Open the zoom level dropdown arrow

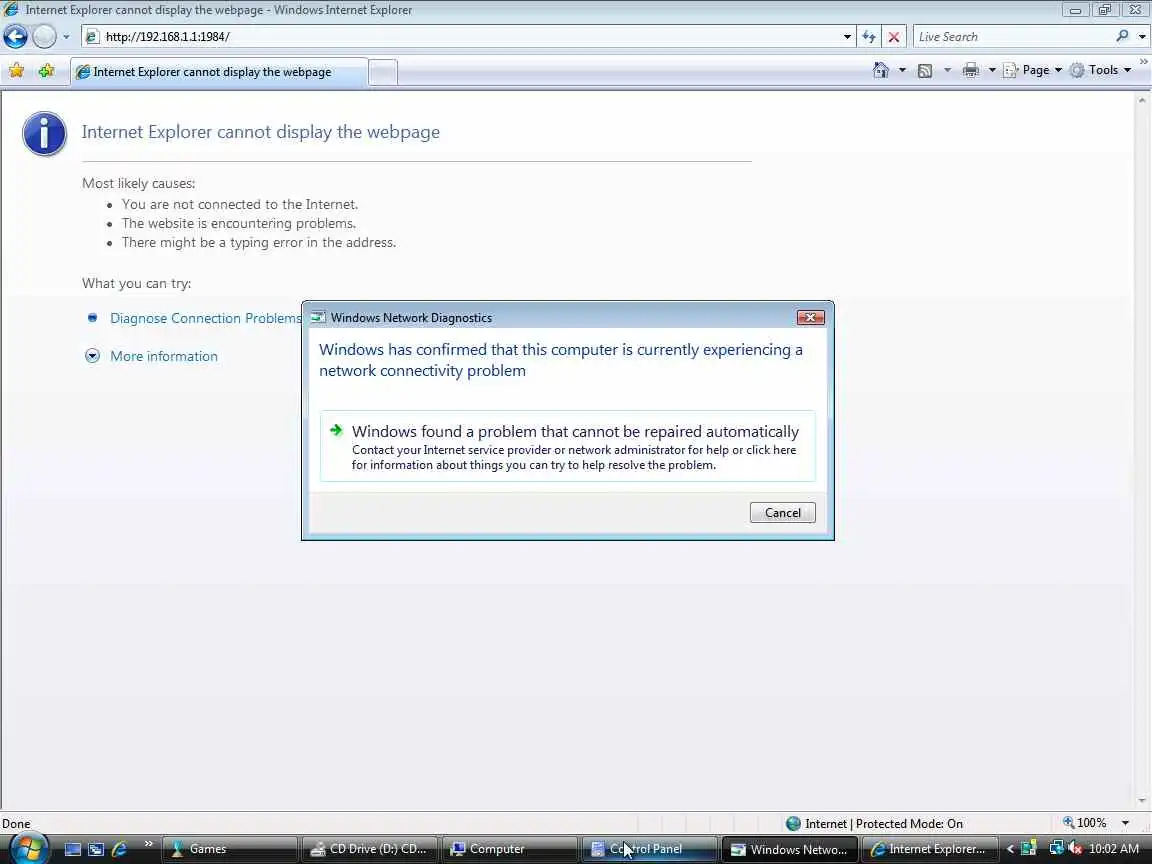pos(1125,824)
